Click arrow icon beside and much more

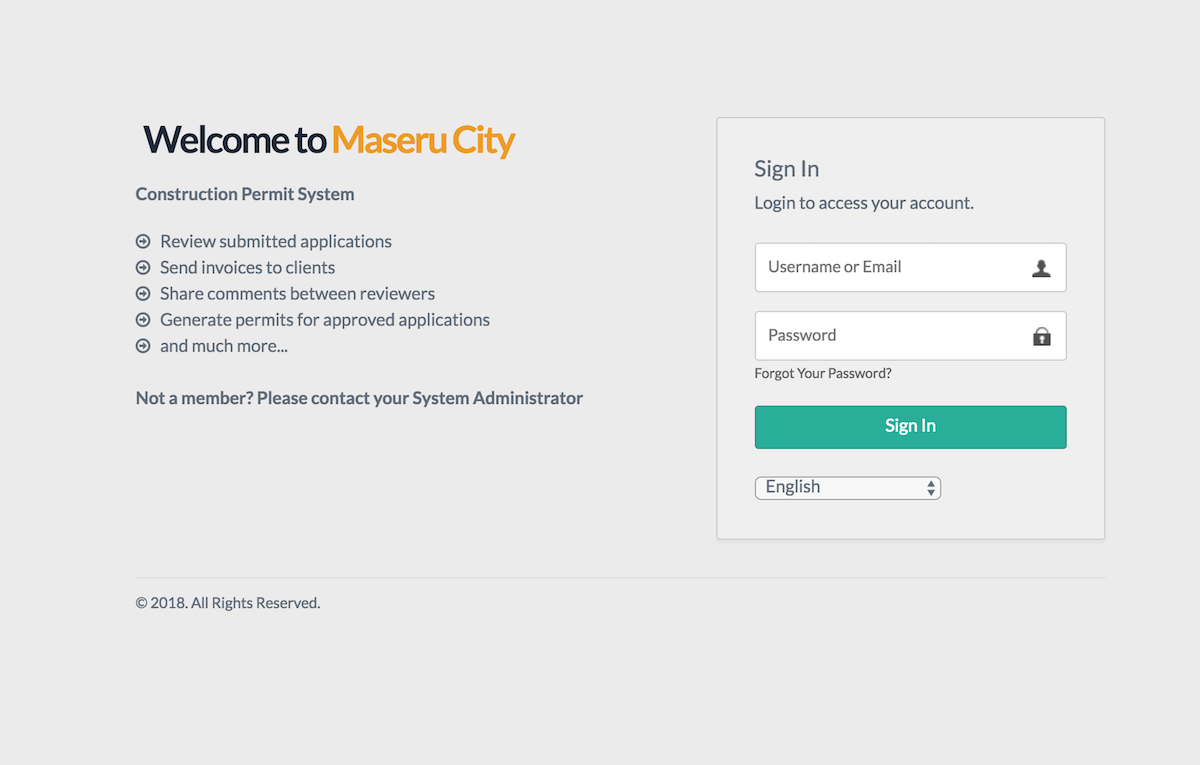143,346
